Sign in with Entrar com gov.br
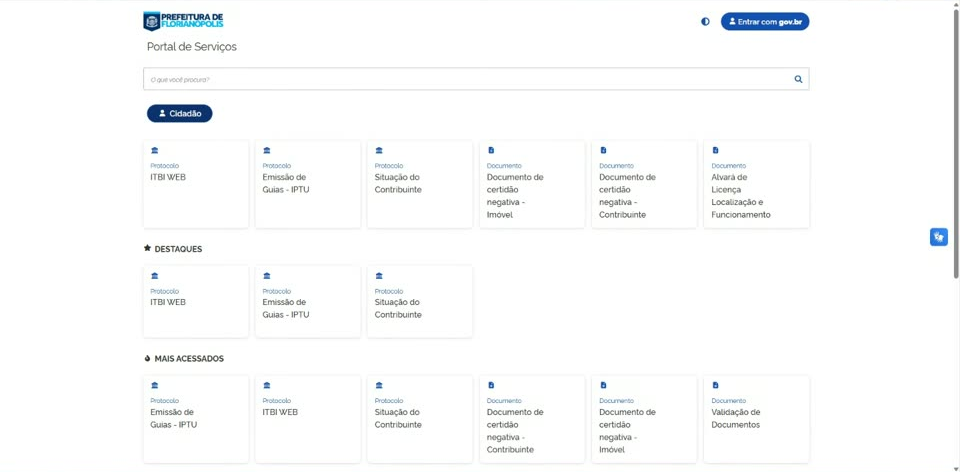This screenshot has width=960, height=472. [x=765, y=21]
